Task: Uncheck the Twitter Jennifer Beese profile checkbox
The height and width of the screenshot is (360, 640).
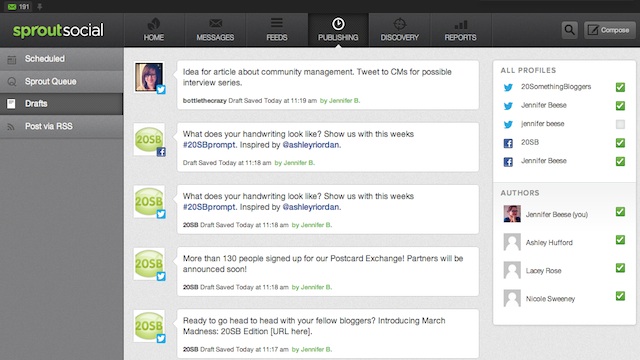Action: [620, 106]
